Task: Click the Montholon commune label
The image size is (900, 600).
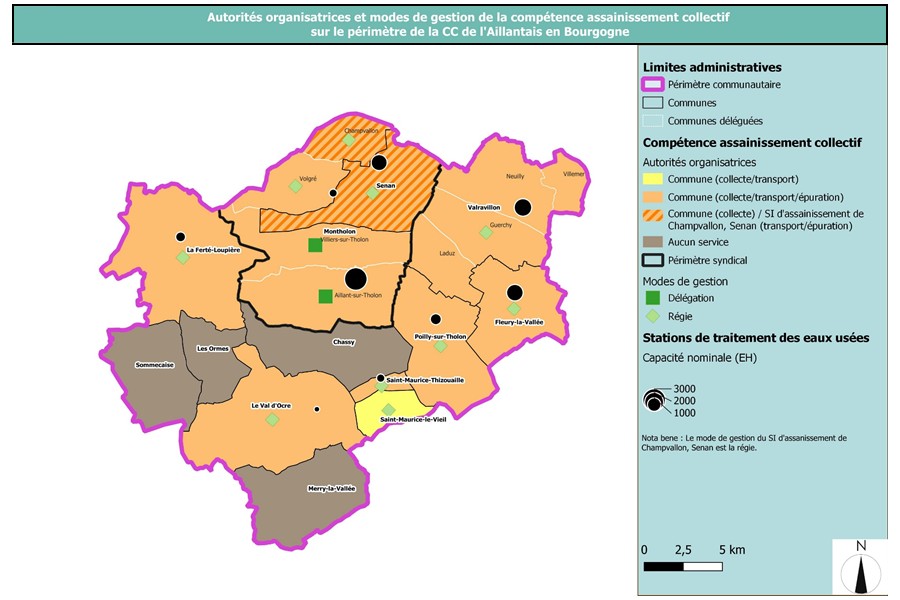Action: [x=340, y=231]
